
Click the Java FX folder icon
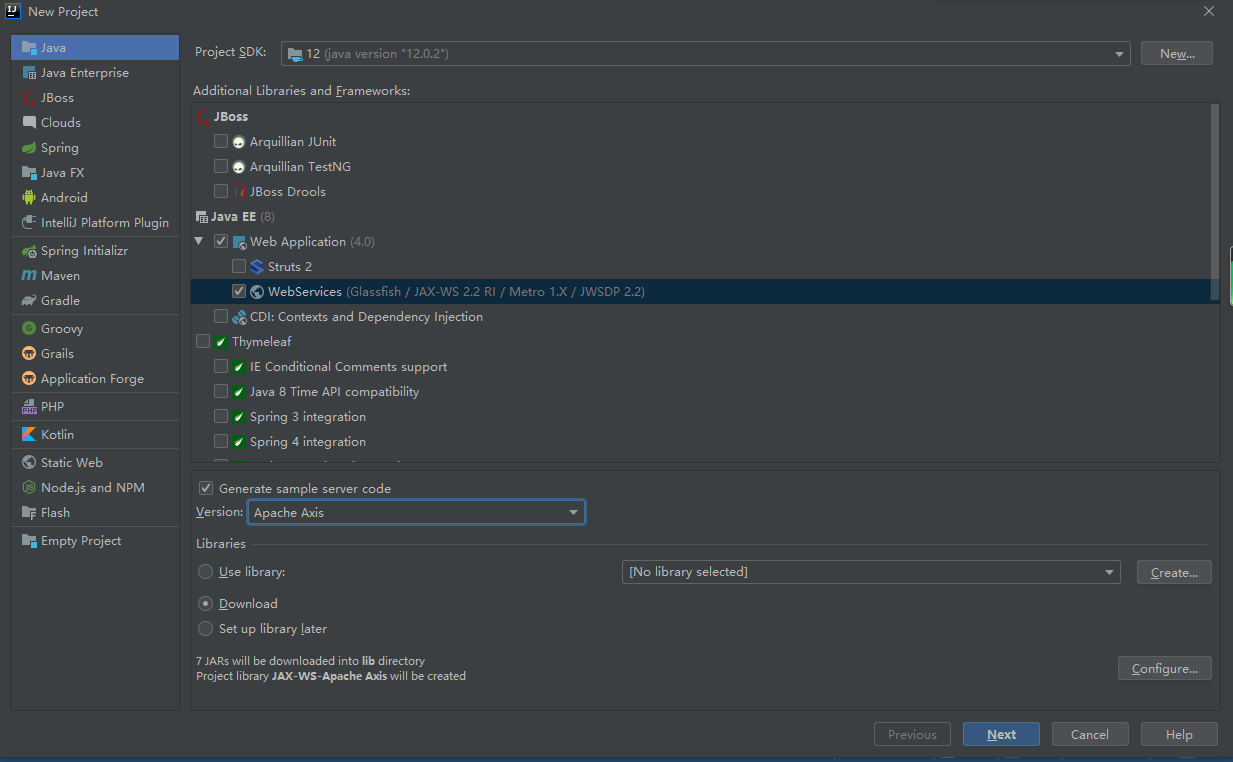point(29,172)
